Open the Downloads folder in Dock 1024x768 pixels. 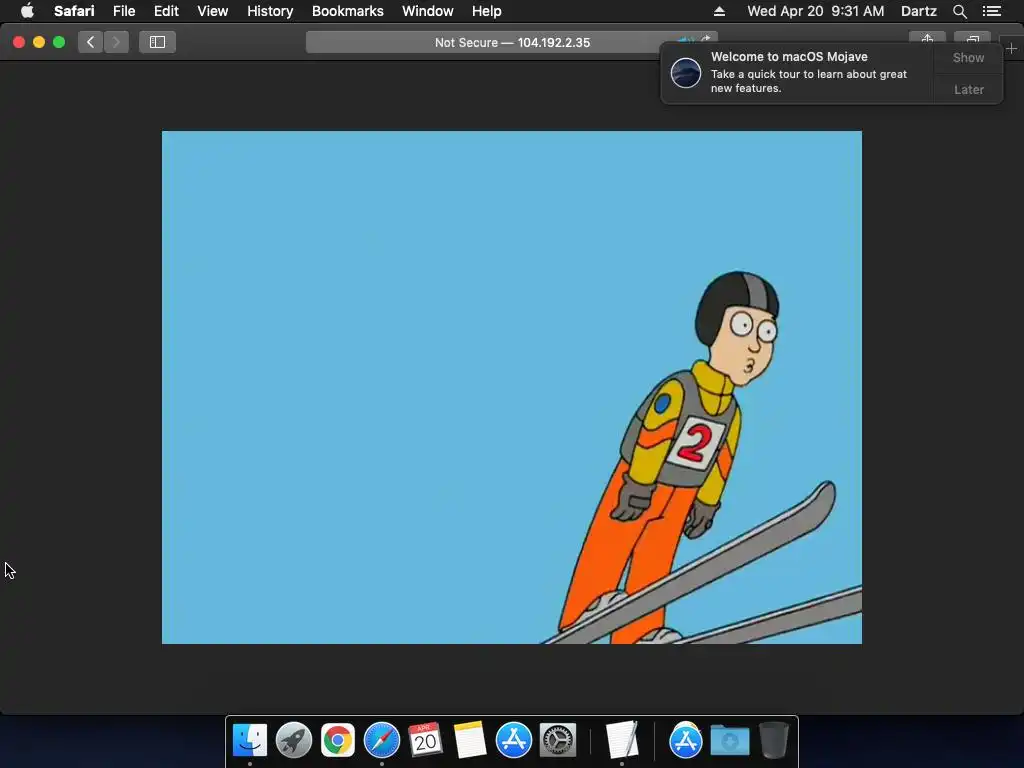(x=729, y=741)
